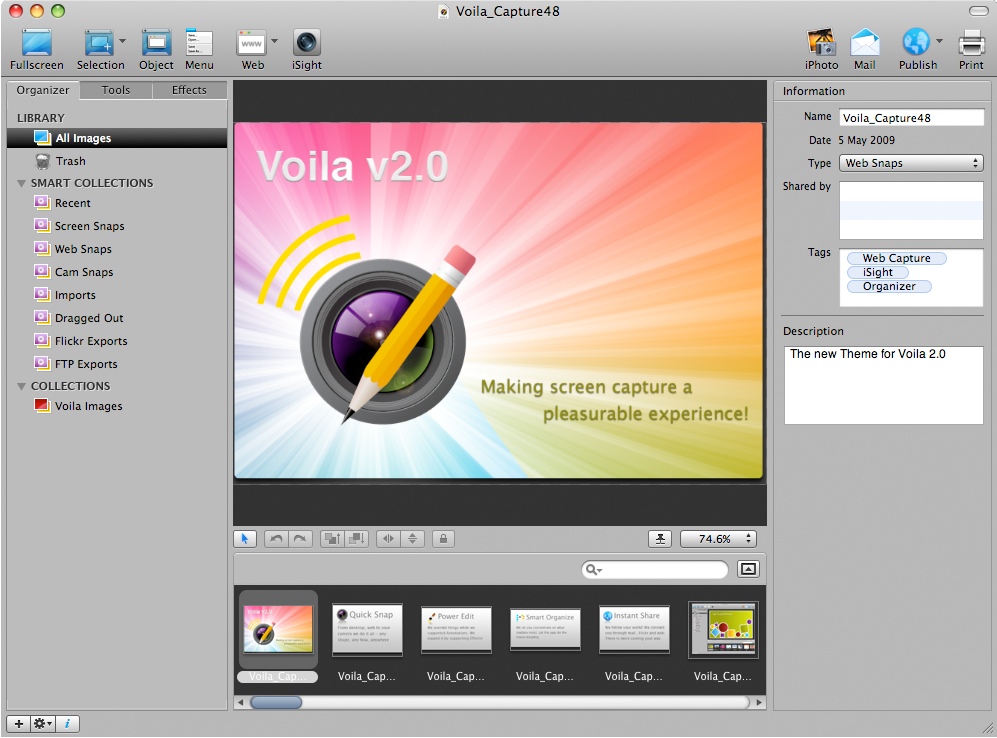Click the thumbnail strip right scroll arrow

[x=759, y=702]
